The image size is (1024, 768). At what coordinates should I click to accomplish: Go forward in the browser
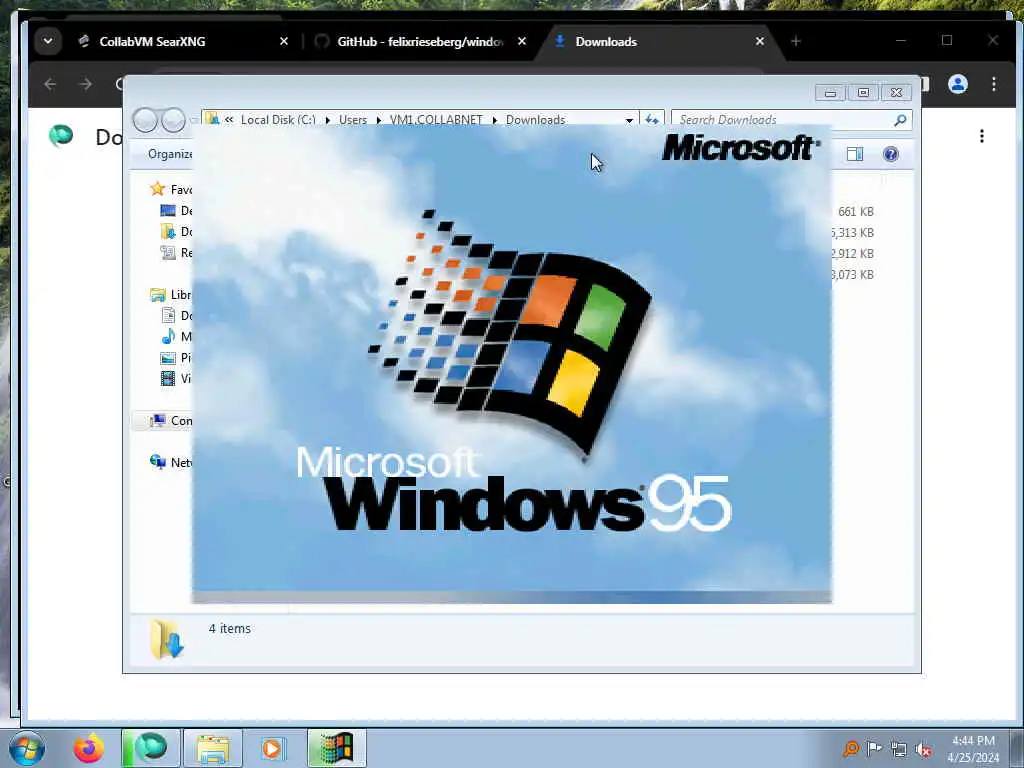(86, 84)
